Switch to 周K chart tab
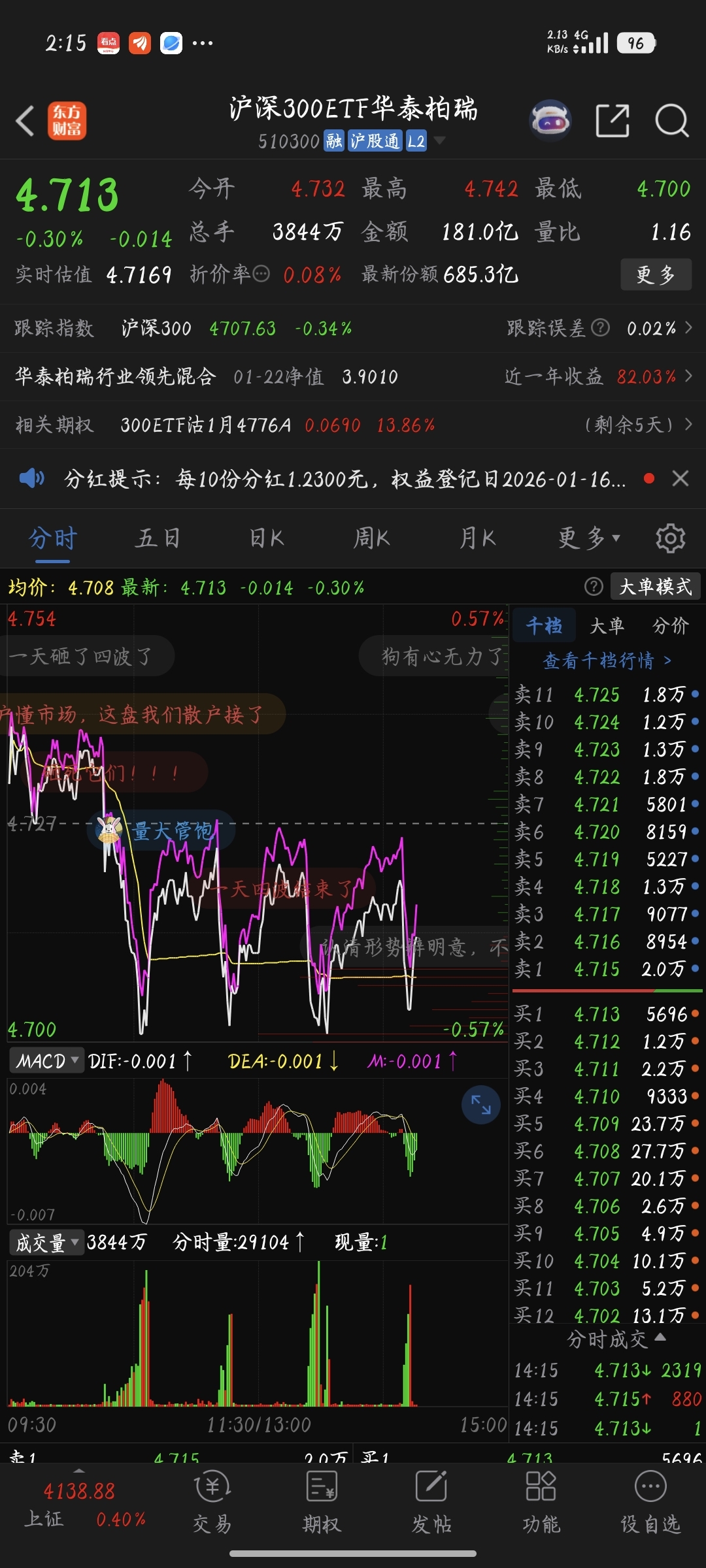The width and height of the screenshot is (706, 1568). pos(371,538)
